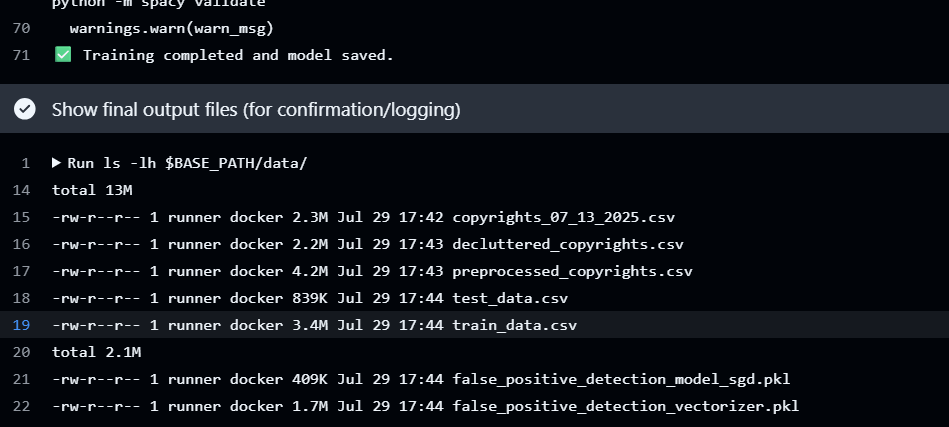Click the copyrights_07_13_2025.csv line
The height and width of the screenshot is (427, 949).
[474, 217]
